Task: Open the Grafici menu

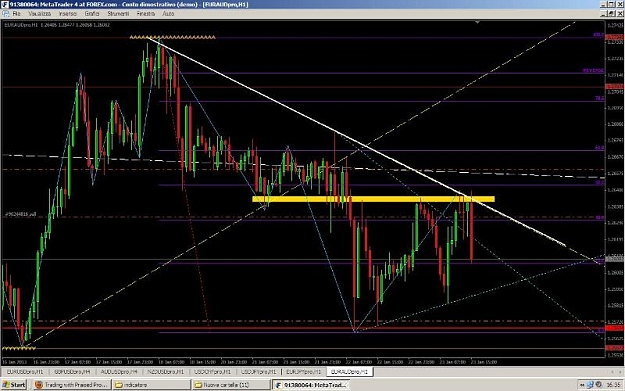Action: (92, 14)
